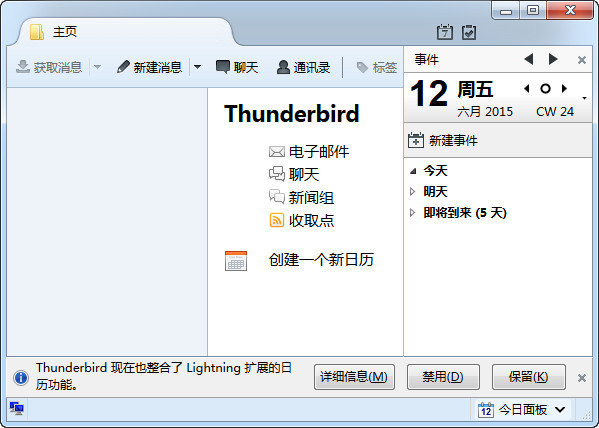The height and width of the screenshot is (428, 599).
Task: Click the New Message (新建消息) pencil icon
Action: pyautogui.click(x=123, y=67)
